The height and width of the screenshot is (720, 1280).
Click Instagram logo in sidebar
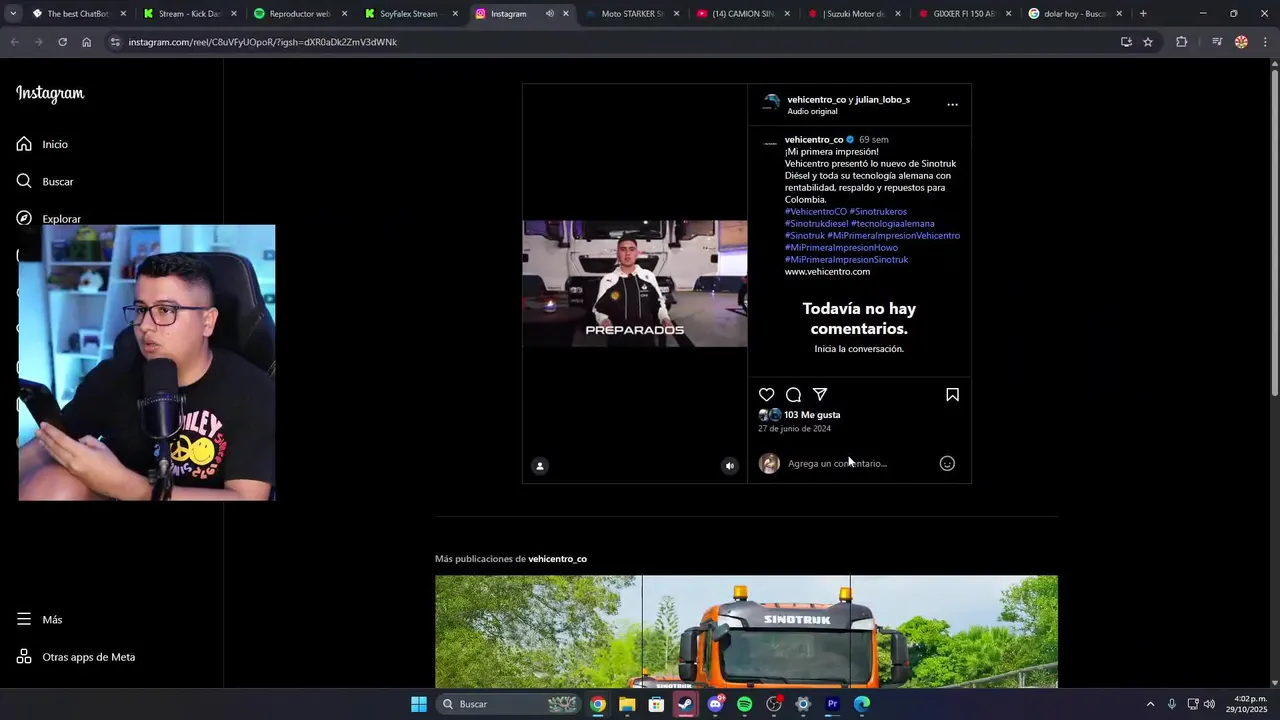point(50,93)
